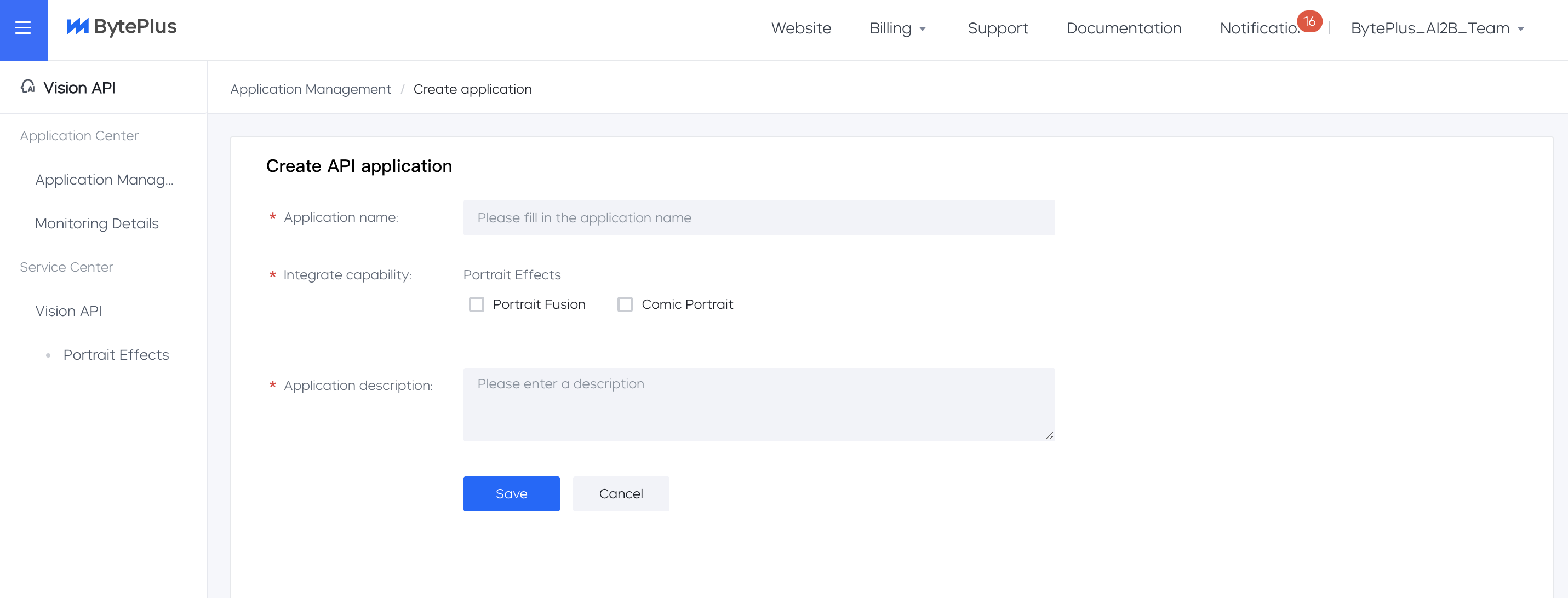Click the BytePlus logo
The height and width of the screenshot is (598, 1568).
(x=121, y=27)
